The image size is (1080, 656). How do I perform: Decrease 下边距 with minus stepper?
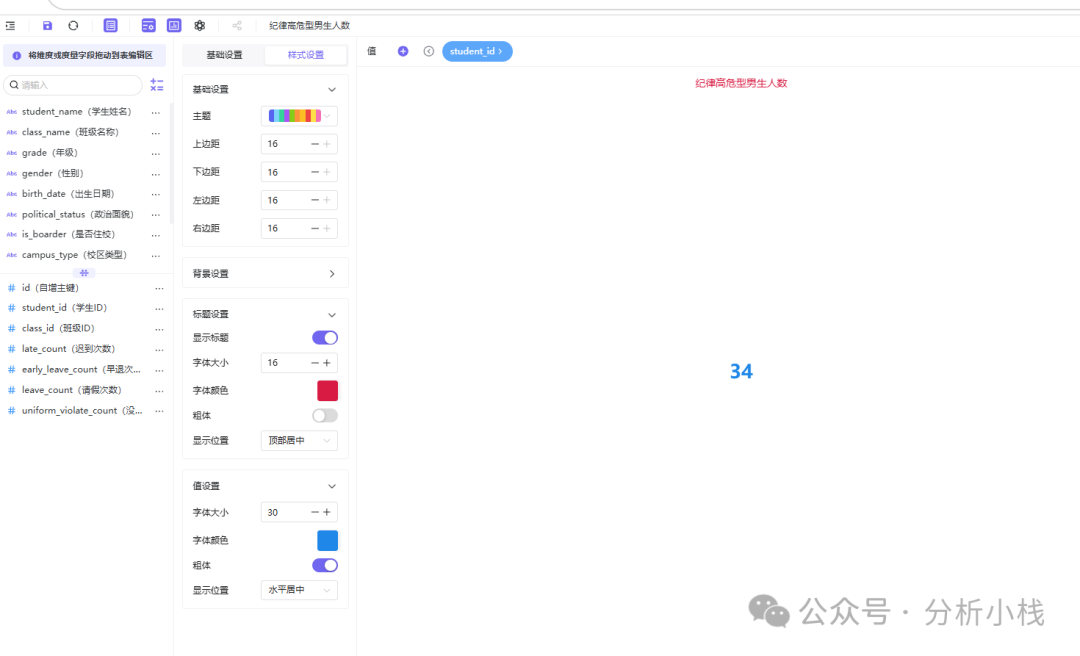click(x=315, y=172)
